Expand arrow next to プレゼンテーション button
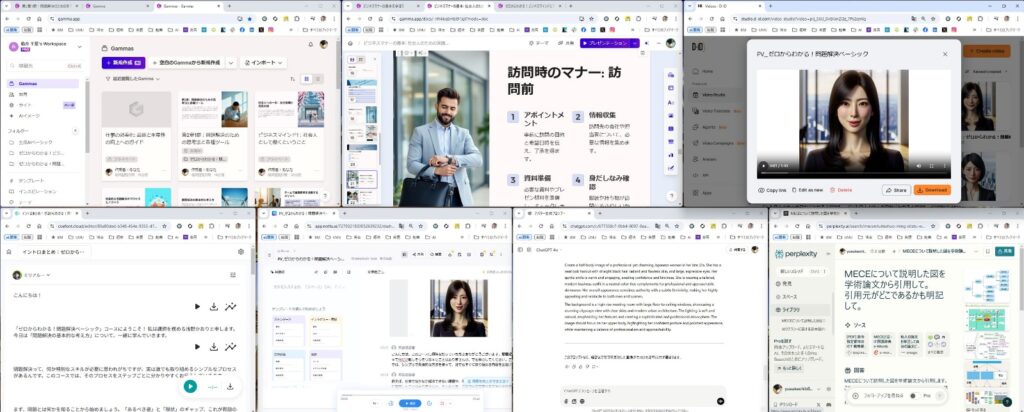Viewport: 1024px width, 412px height. click(635, 43)
